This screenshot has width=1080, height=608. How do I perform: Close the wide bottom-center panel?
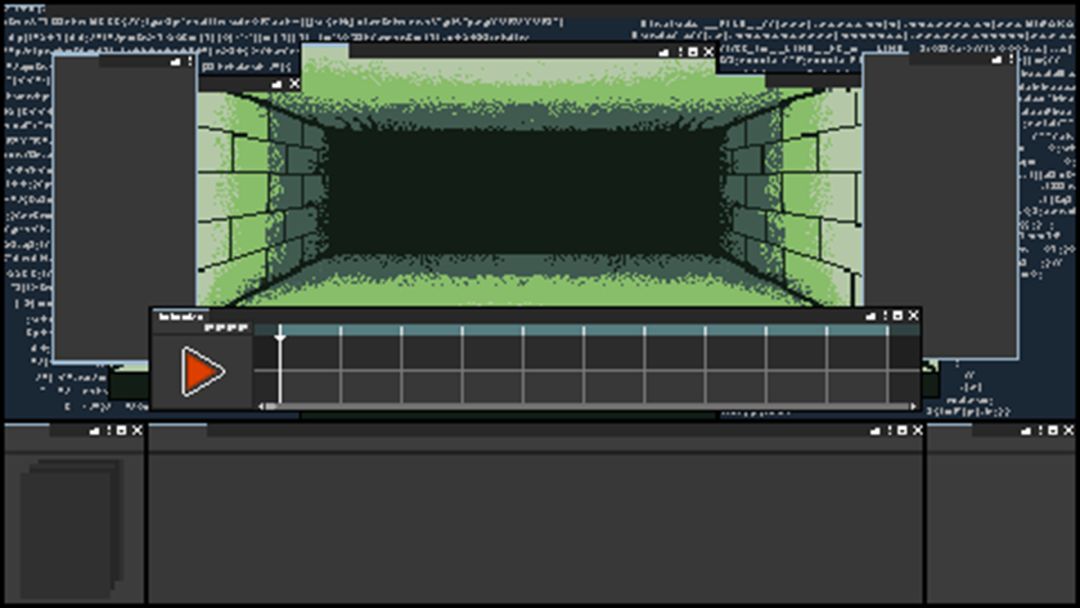pos(917,430)
